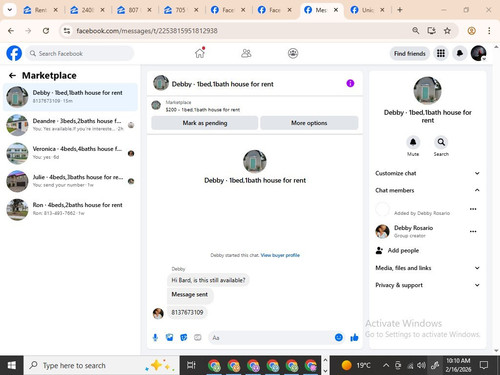Viewport: 500px width, 375px height.
Task: Open the Groups icon in top navigation
Action: 293,53
